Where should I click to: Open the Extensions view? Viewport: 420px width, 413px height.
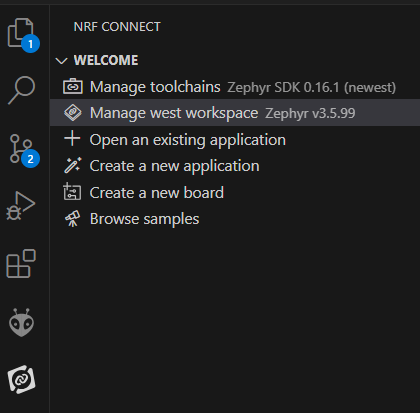[21, 264]
